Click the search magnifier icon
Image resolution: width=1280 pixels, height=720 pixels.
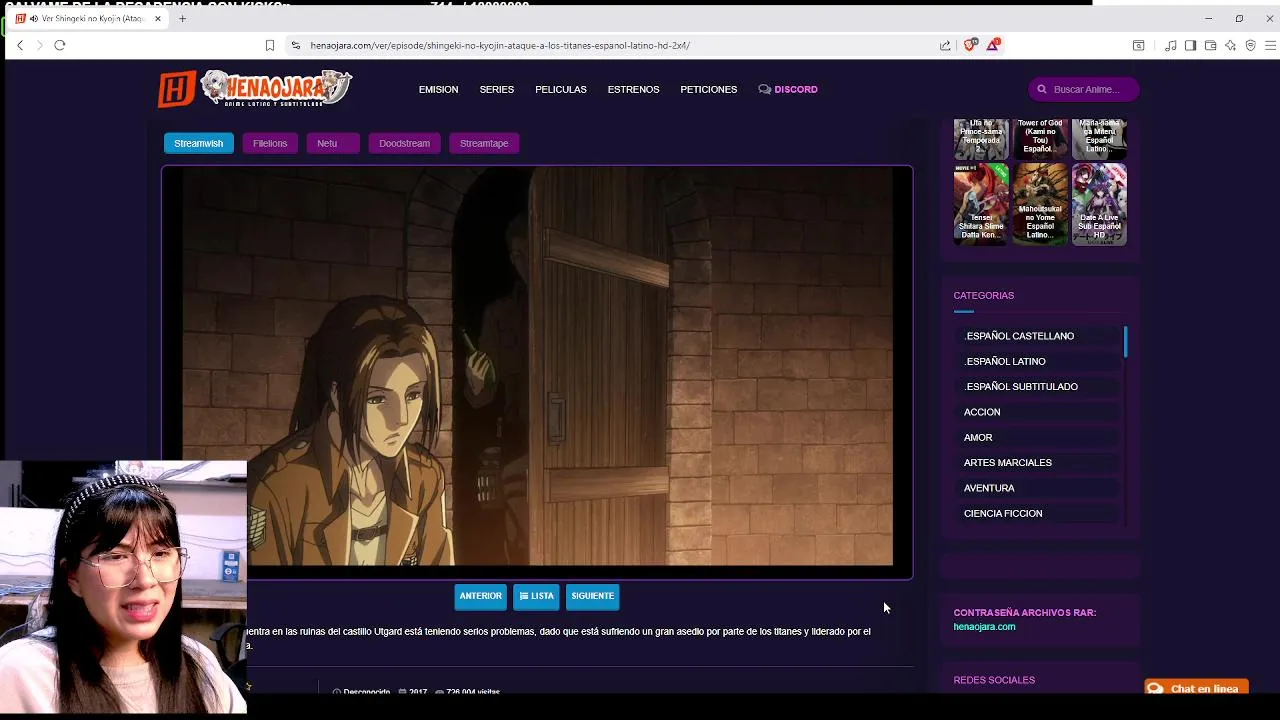point(1042,89)
